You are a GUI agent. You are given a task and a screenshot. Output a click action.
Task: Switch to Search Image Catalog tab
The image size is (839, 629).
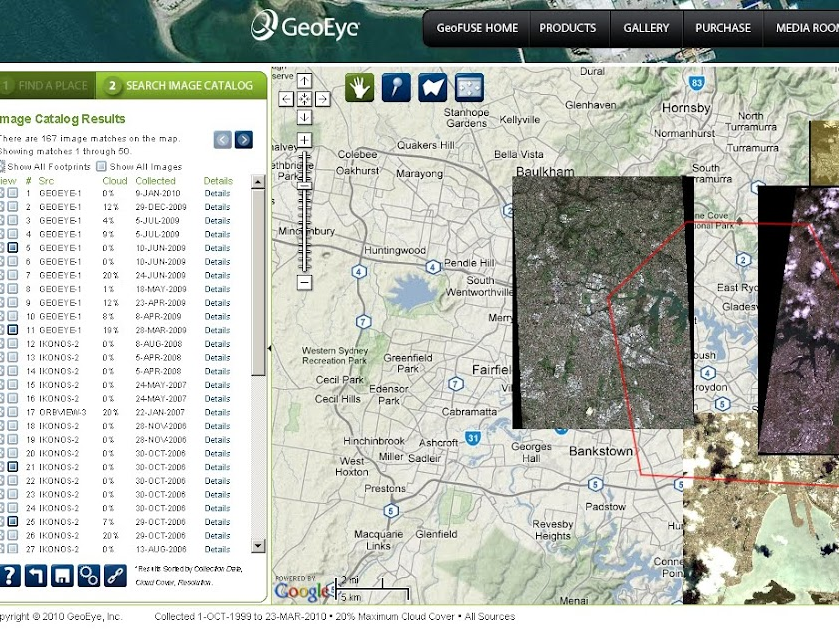181,86
